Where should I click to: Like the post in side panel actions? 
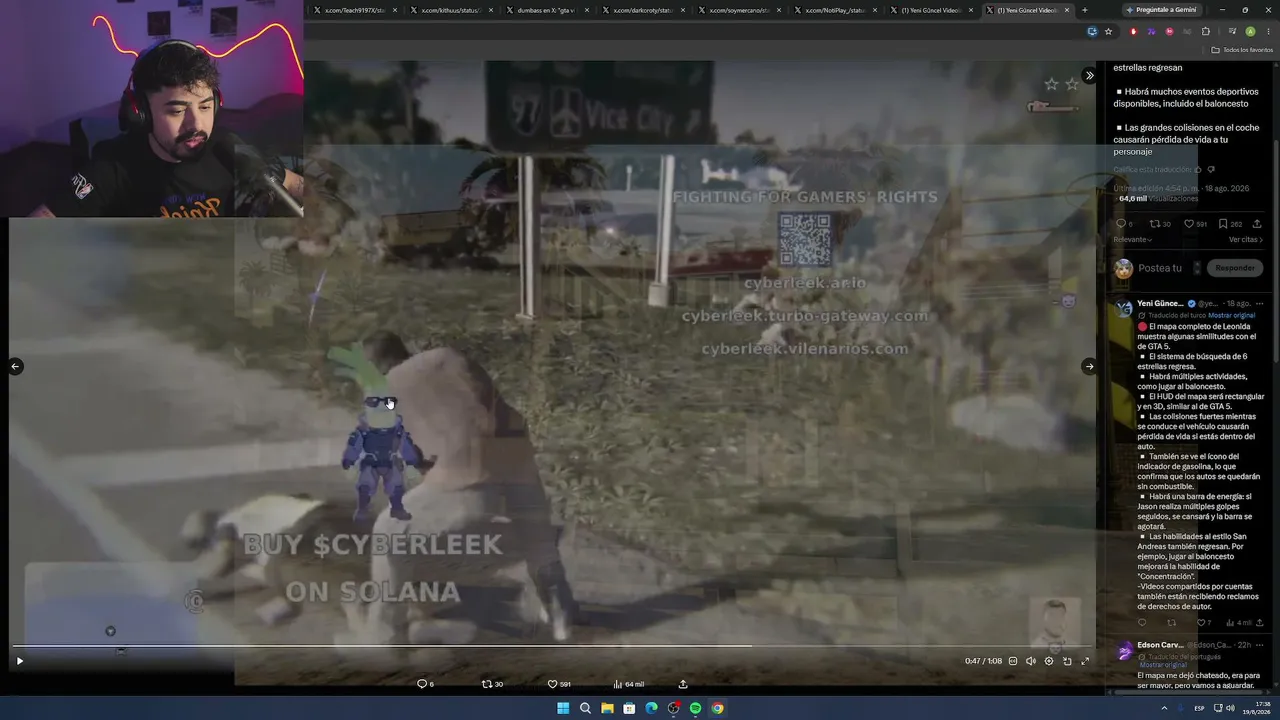pos(1189,224)
